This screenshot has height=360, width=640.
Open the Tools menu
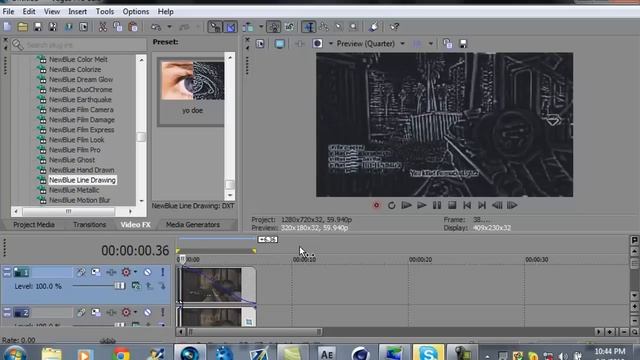(x=104, y=12)
